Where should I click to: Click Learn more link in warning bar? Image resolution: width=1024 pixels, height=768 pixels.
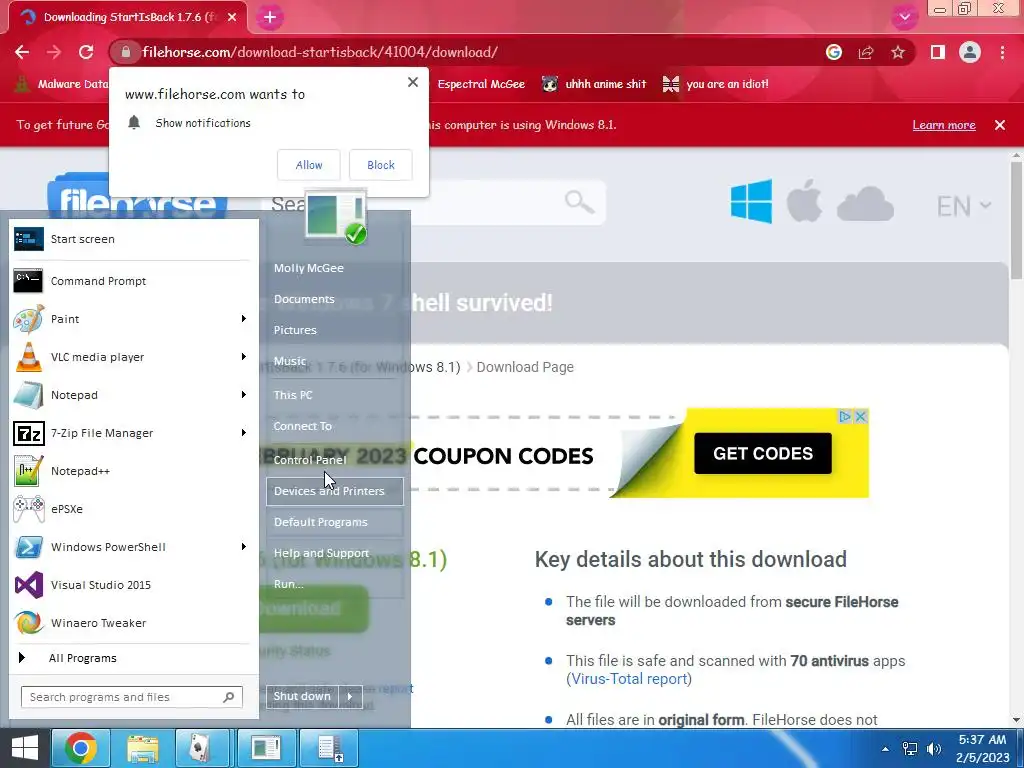944,125
